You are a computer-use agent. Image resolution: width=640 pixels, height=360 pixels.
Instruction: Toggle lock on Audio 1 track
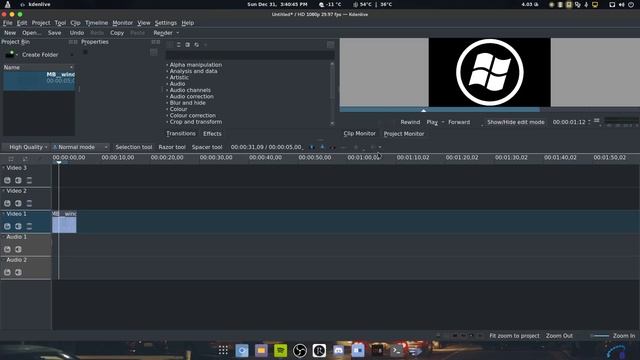coord(7,249)
